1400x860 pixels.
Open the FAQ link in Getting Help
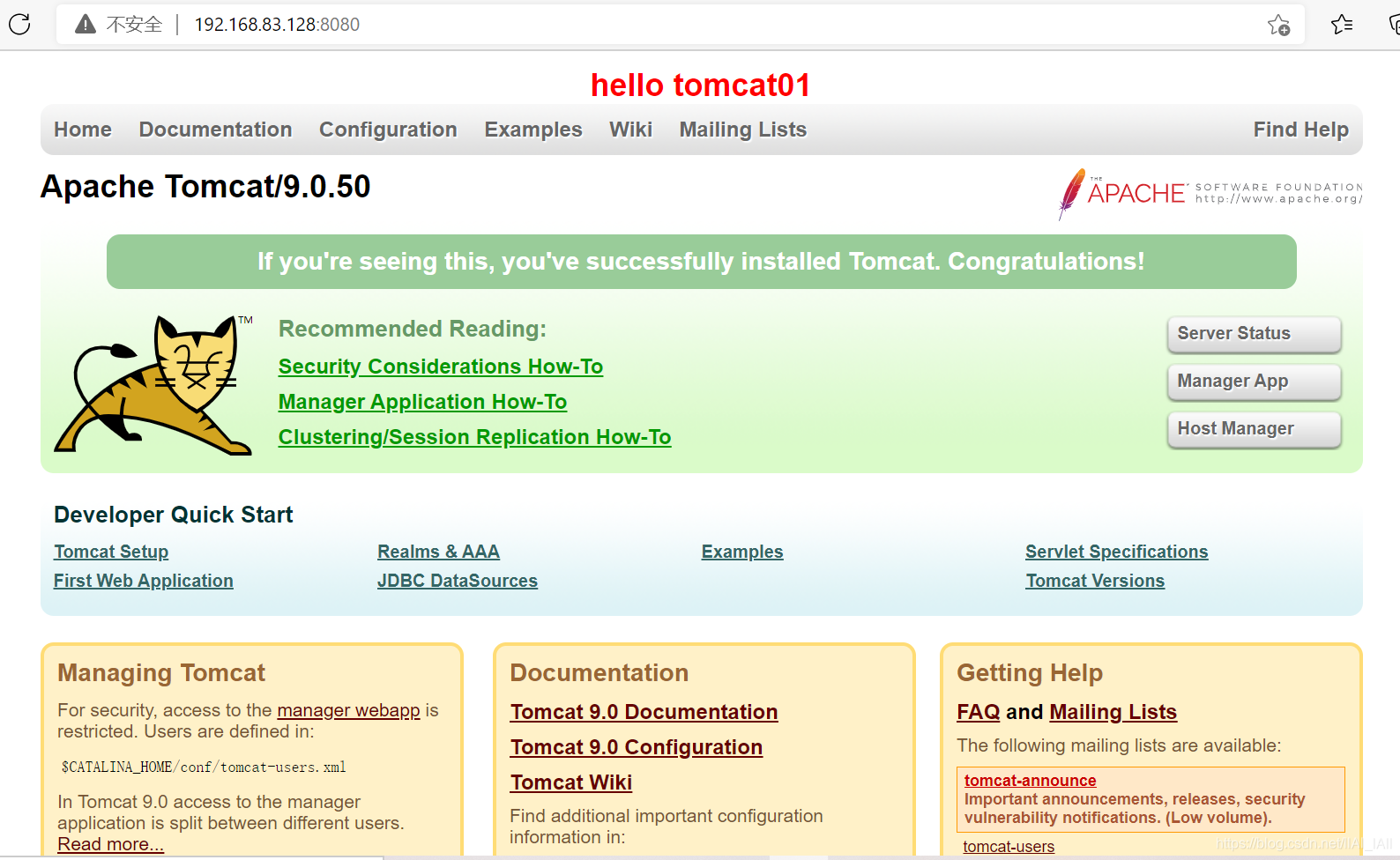point(979,712)
